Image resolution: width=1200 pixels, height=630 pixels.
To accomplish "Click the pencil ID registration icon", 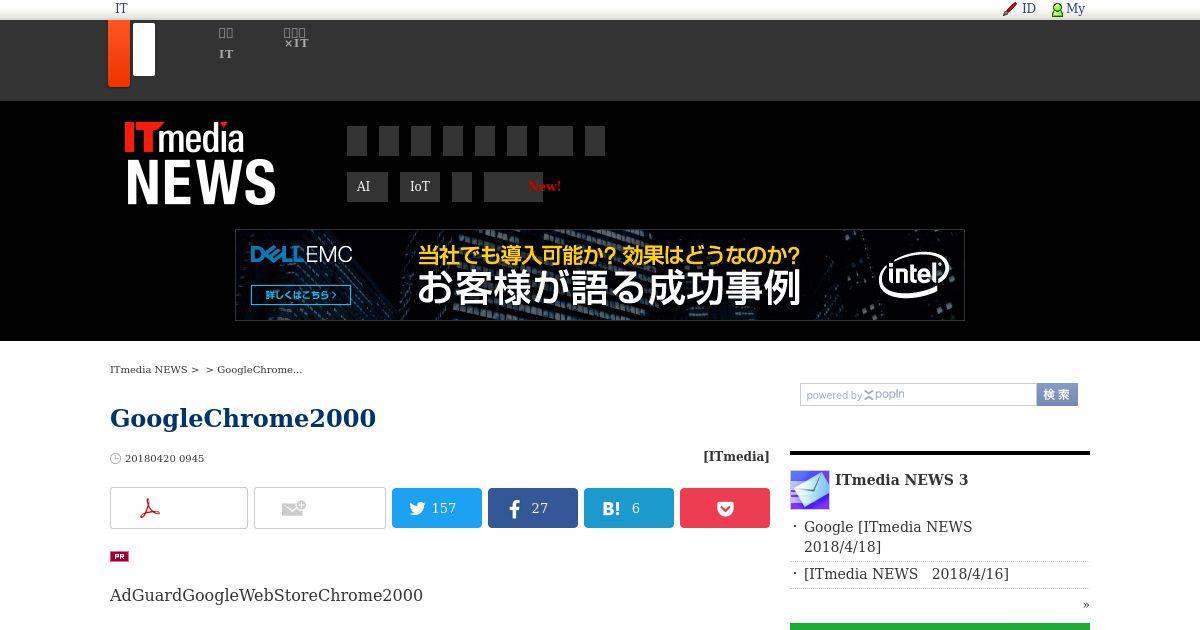I will [1010, 9].
